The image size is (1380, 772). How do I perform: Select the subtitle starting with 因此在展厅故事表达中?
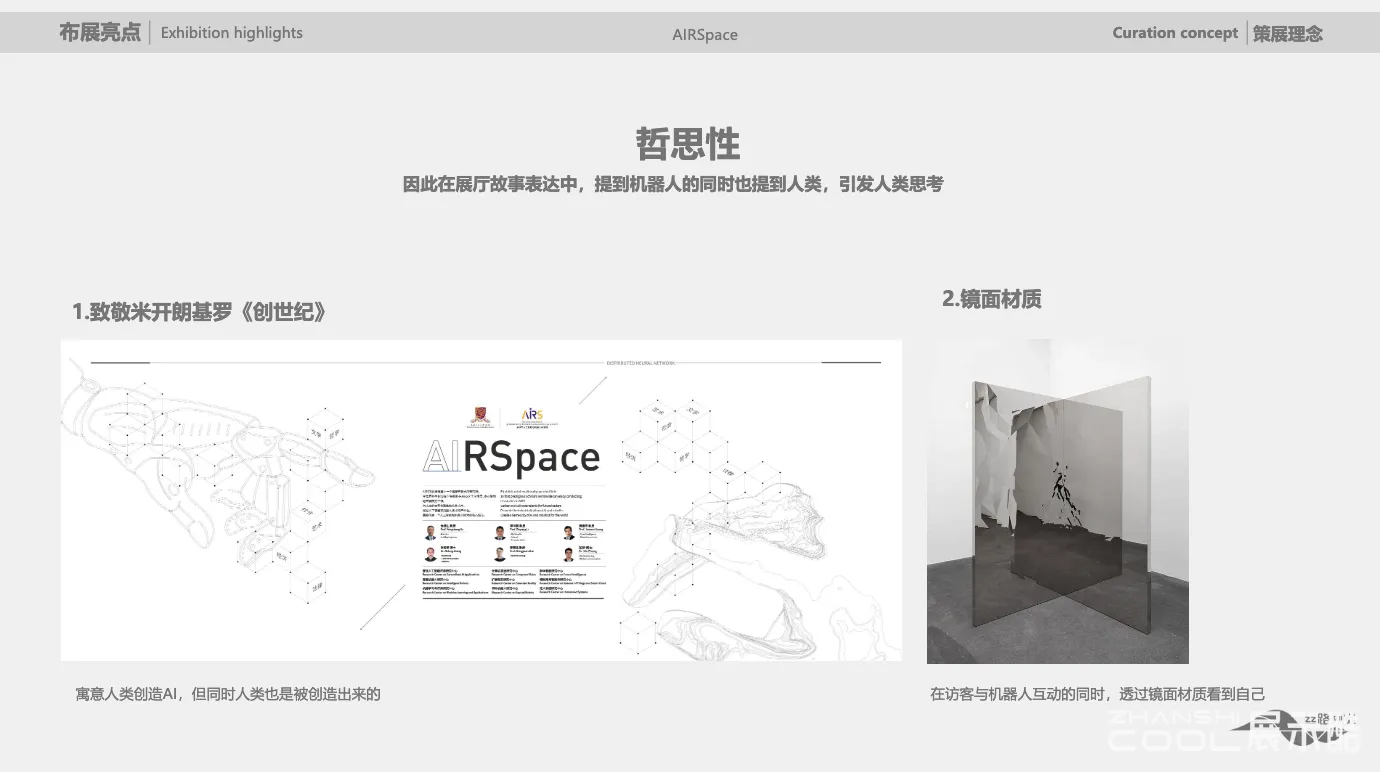(673, 184)
